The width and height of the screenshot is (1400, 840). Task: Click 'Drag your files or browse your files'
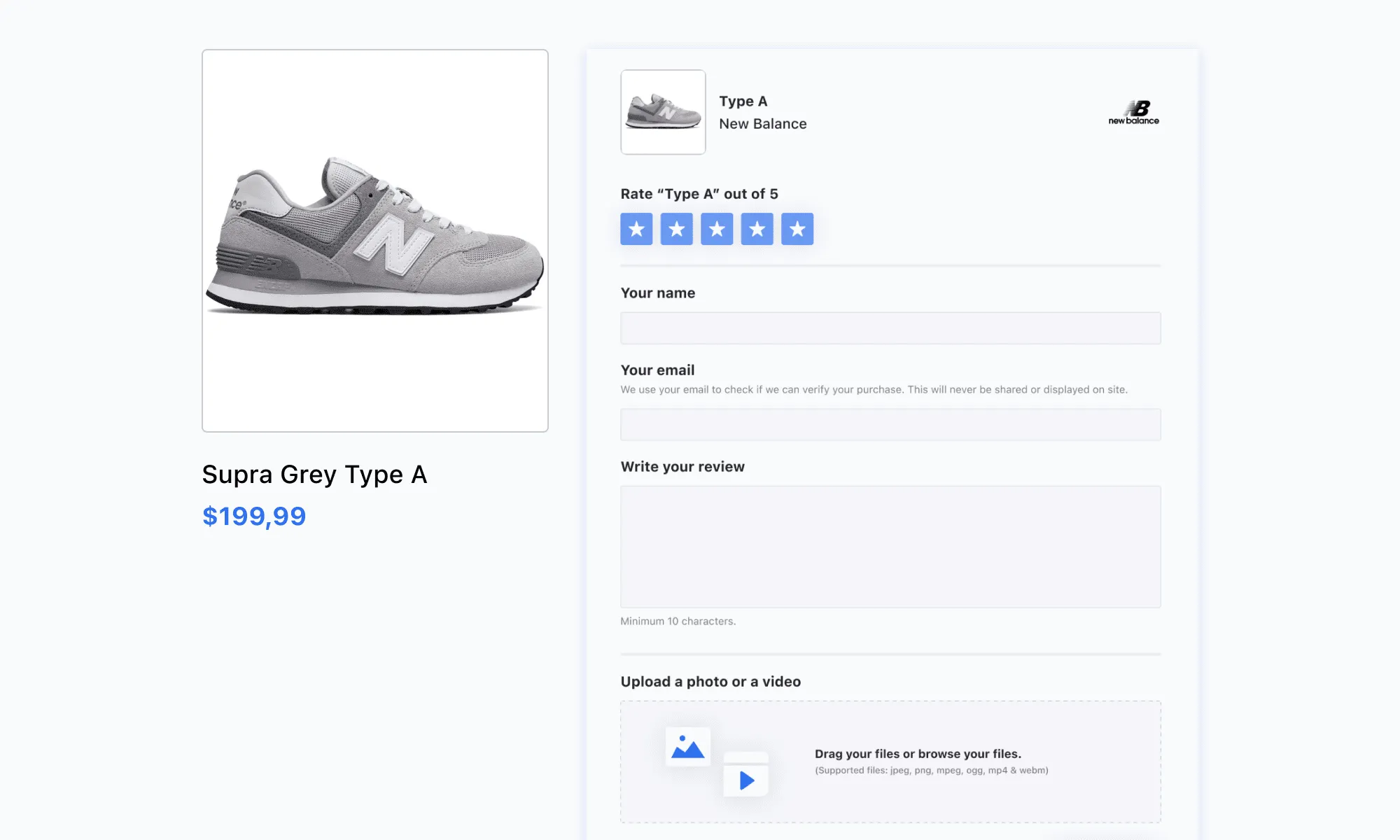point(918,754)
